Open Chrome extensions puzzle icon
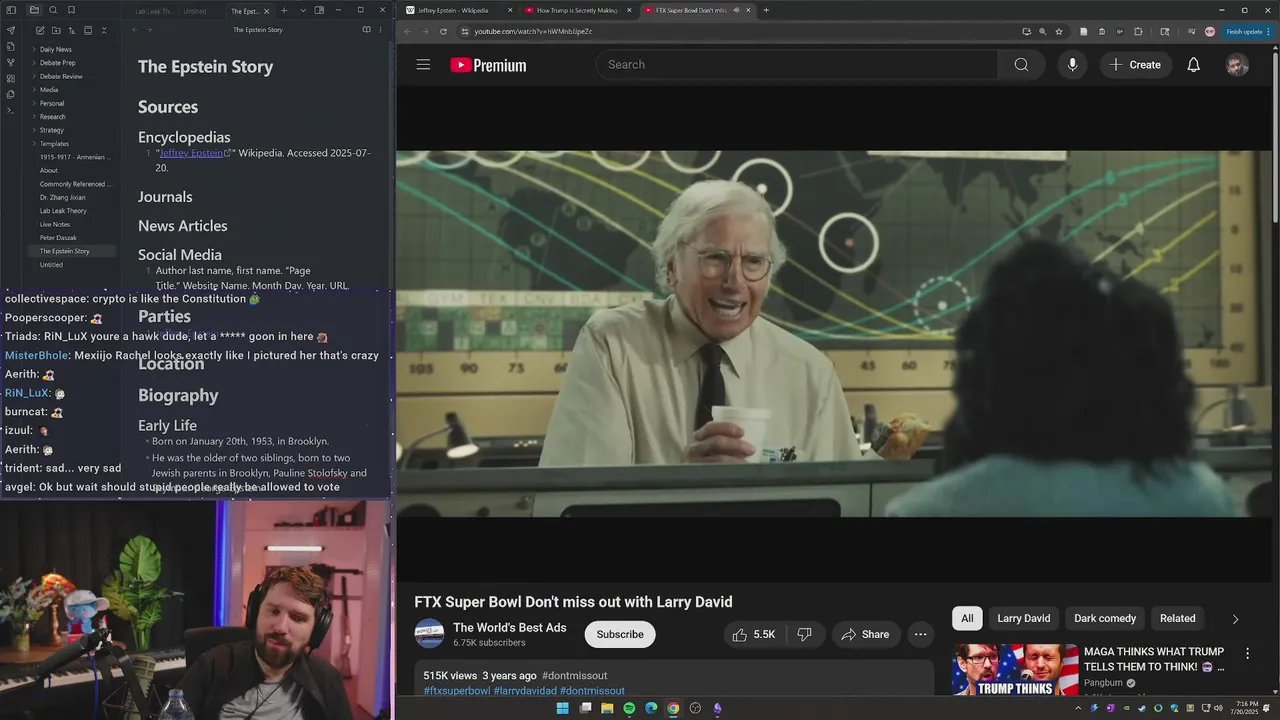Image resolution: width=1280 pixels, height=720 pixels. click(1138, 31)
